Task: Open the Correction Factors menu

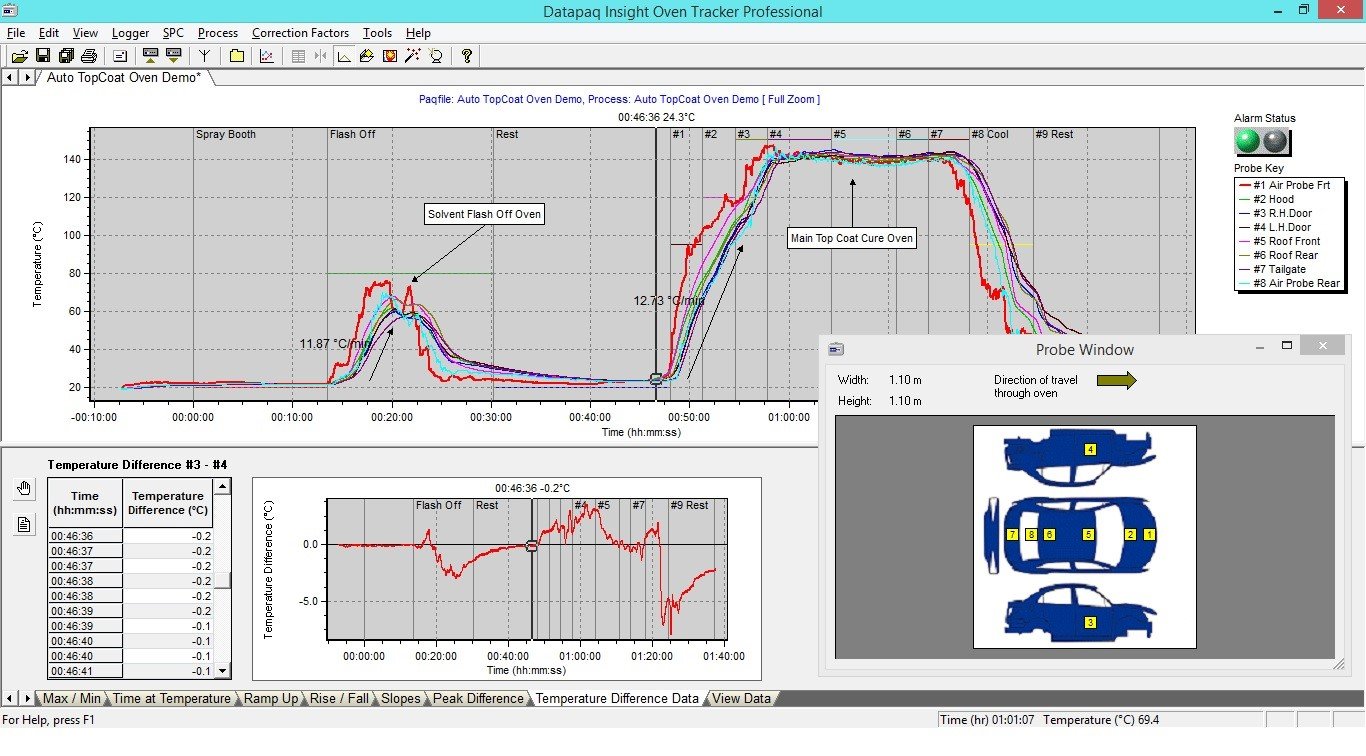Action: pyautogui.click(x=300, y=33)
